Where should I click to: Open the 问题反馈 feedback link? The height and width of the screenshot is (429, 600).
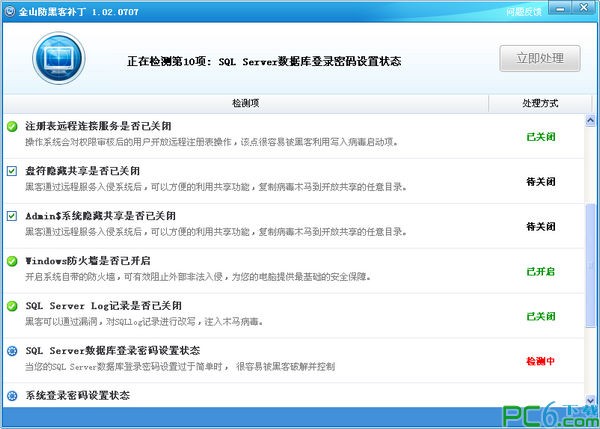tap(524, 12)
